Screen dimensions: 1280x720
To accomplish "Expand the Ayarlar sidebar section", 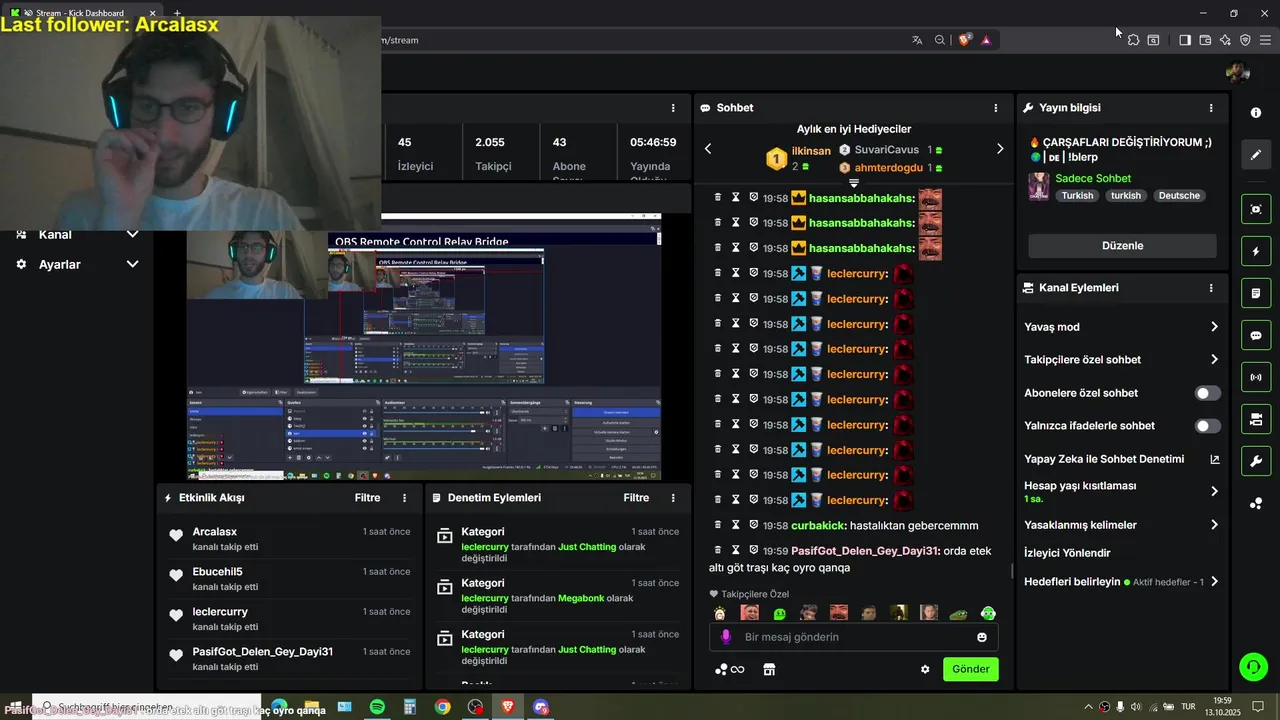I will (x=132, y=264).
